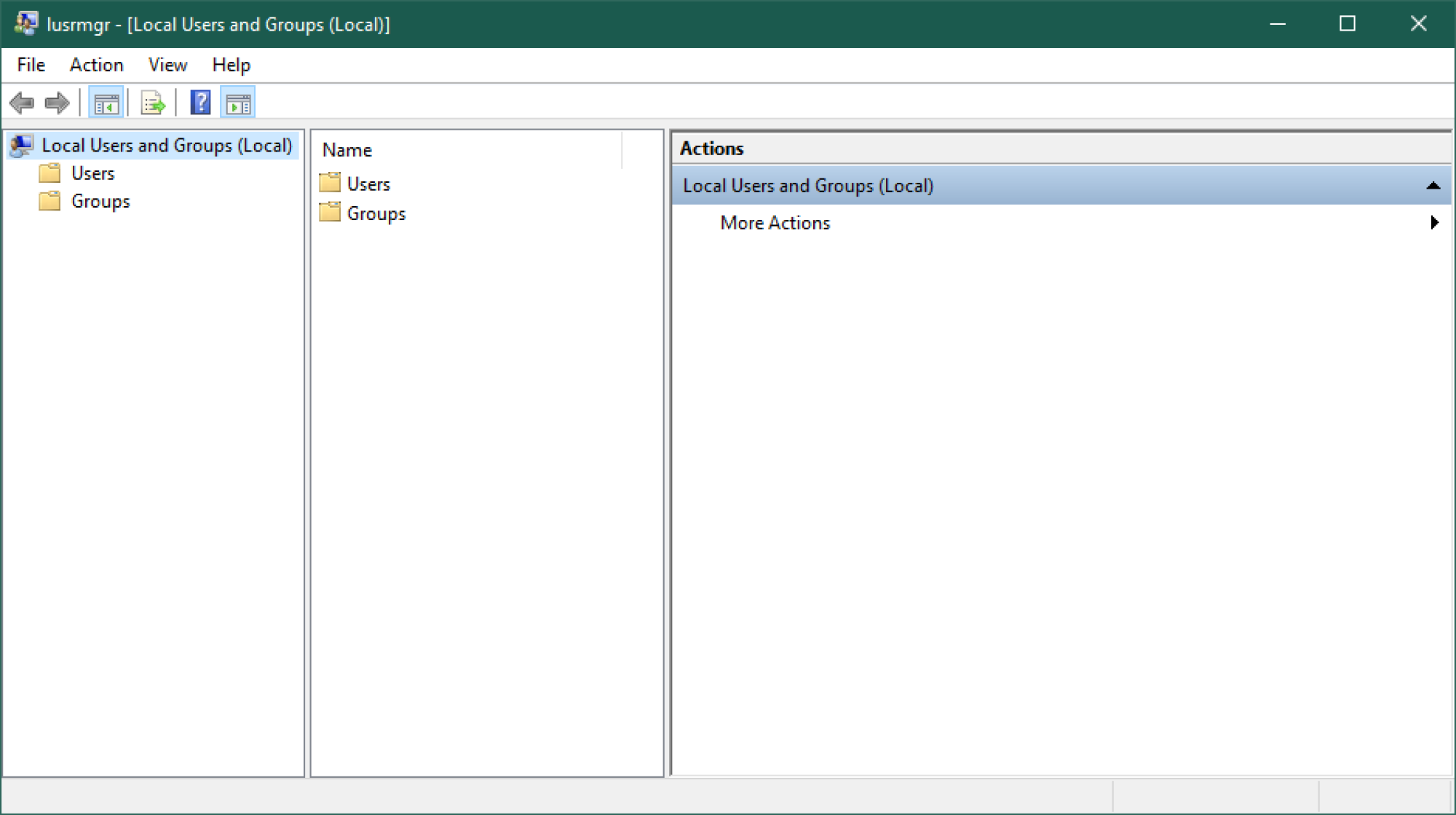Open the View menu in menu bar
1456x815 pixels.
pyautogui.click(x=166, y=65)
